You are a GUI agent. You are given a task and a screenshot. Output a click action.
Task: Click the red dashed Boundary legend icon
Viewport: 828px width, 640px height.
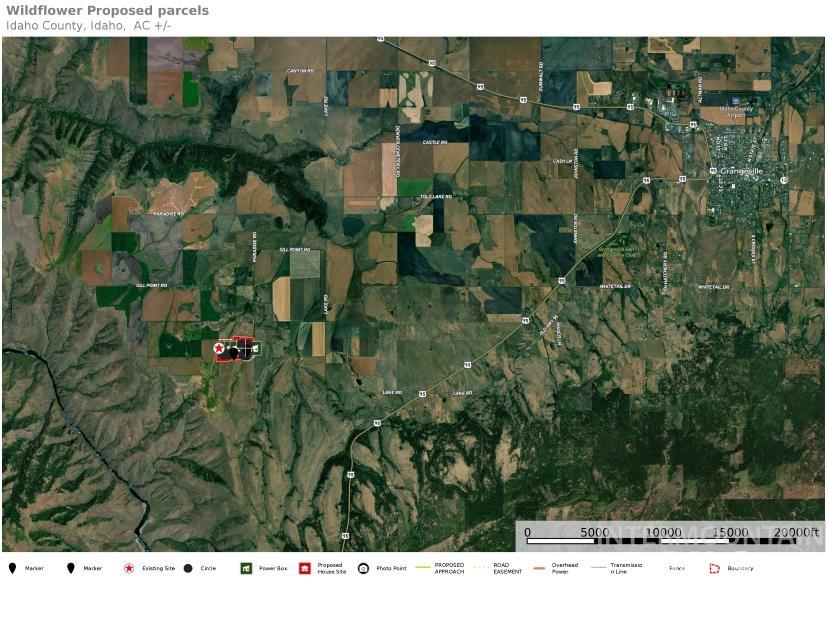(x=715, y=569)
